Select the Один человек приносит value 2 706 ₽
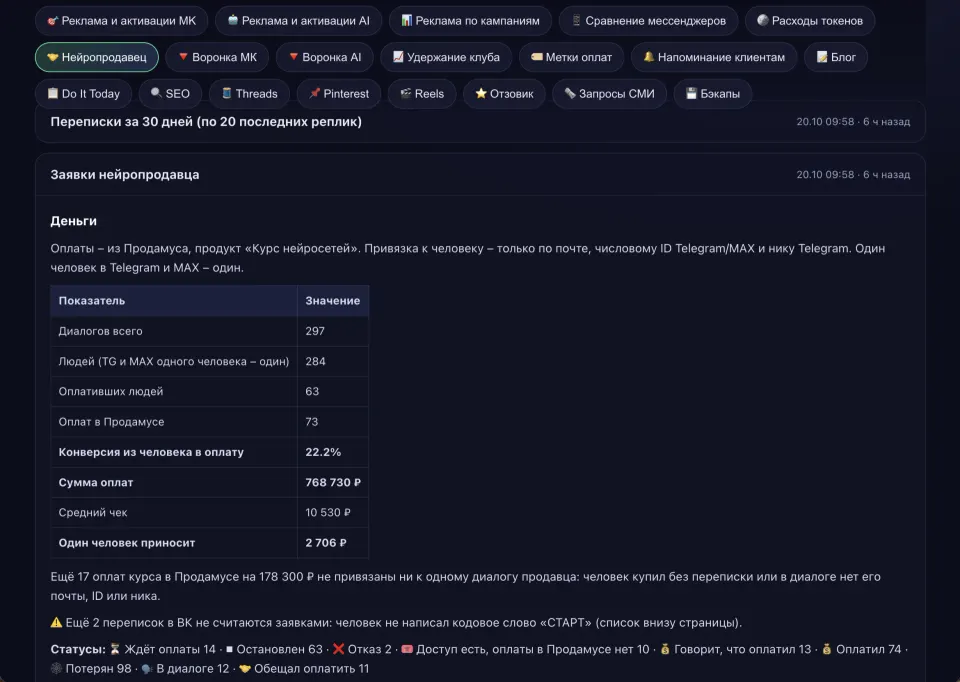Image resolution: width=960 pixels, height=682 pixels. (326, 543)
